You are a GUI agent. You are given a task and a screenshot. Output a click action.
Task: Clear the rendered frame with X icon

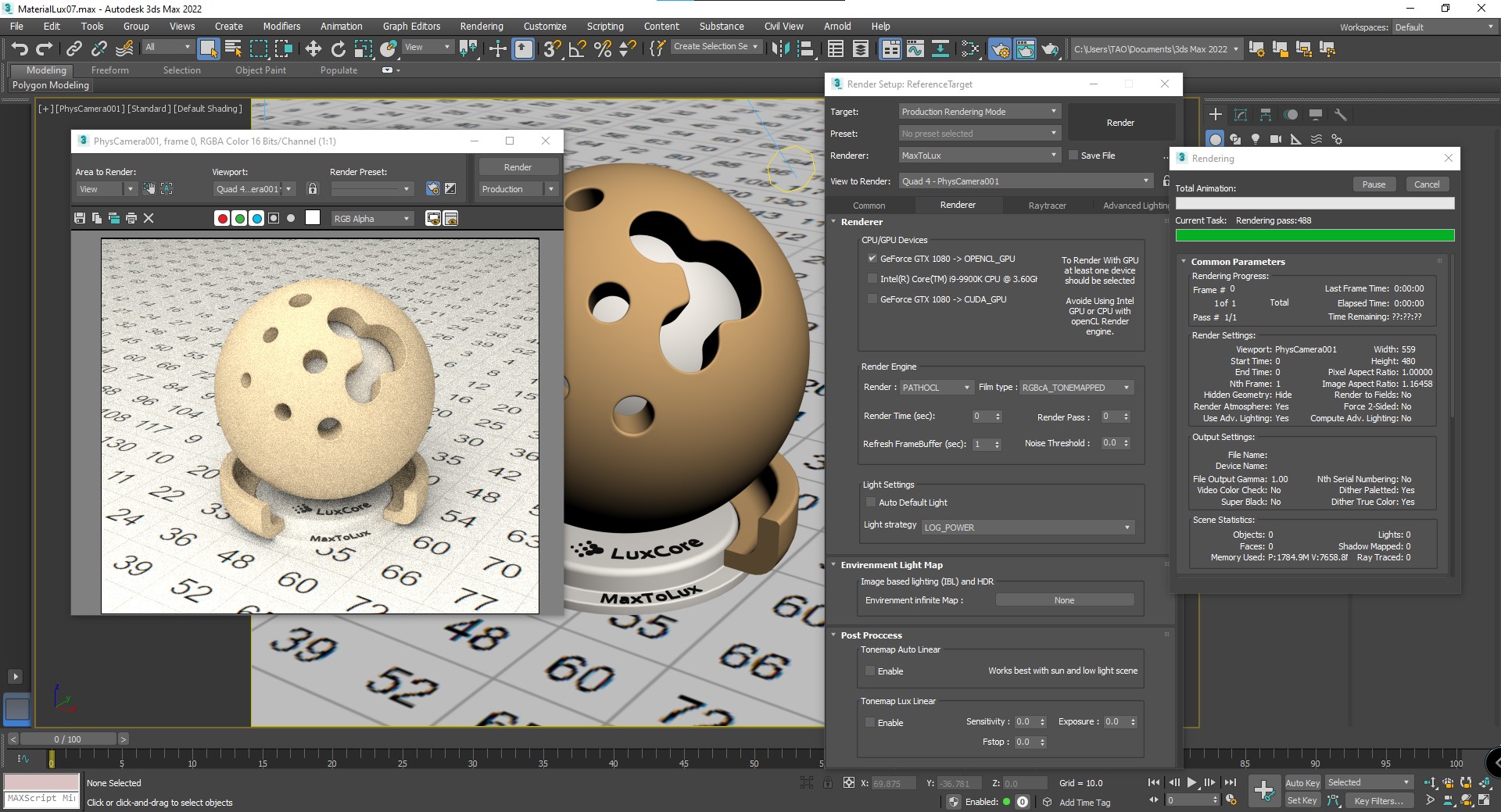pyautogui.click(x=149, y=219)
